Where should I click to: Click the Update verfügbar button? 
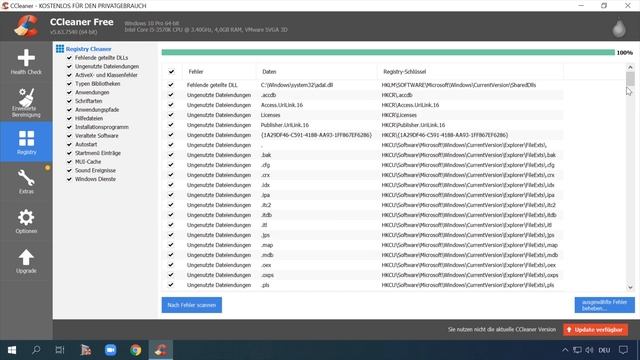pos(596,329)
